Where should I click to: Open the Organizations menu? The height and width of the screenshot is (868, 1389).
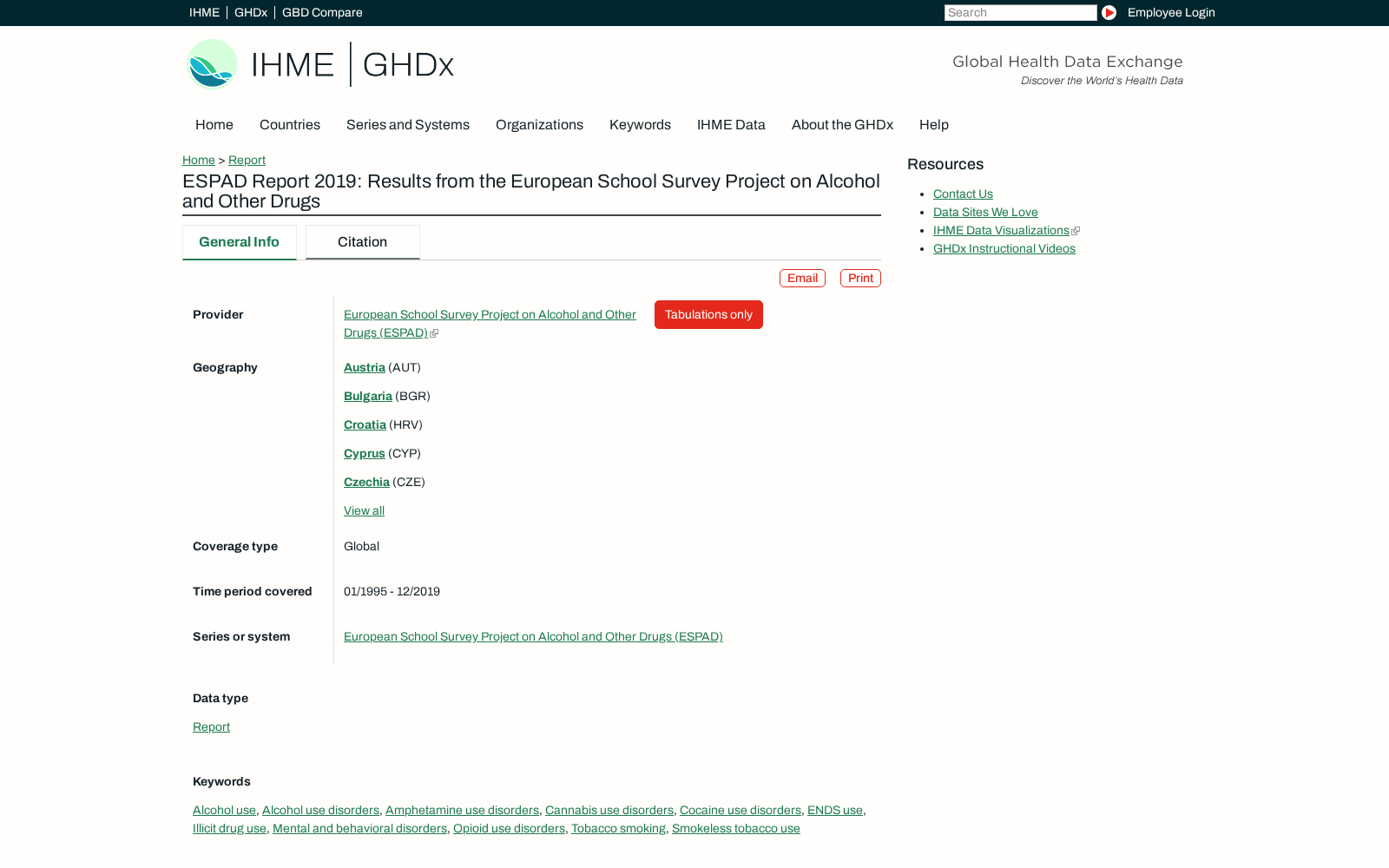(539, 125)
